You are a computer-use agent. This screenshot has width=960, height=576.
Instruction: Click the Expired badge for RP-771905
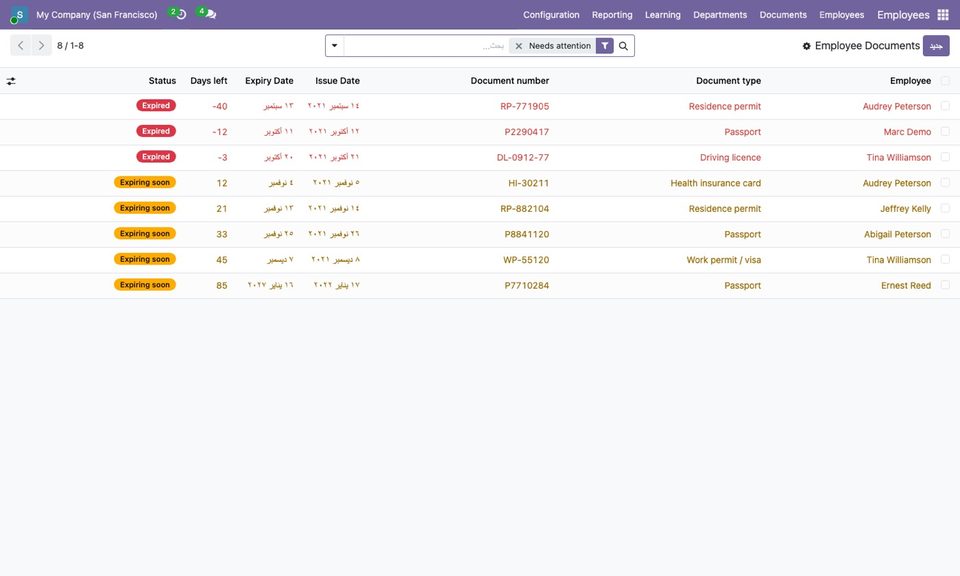click(156, 105)
